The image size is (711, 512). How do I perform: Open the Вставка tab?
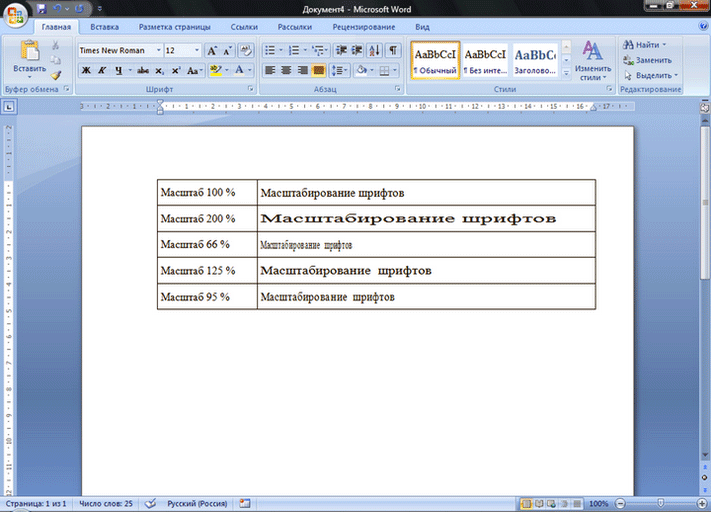(104, 27)
